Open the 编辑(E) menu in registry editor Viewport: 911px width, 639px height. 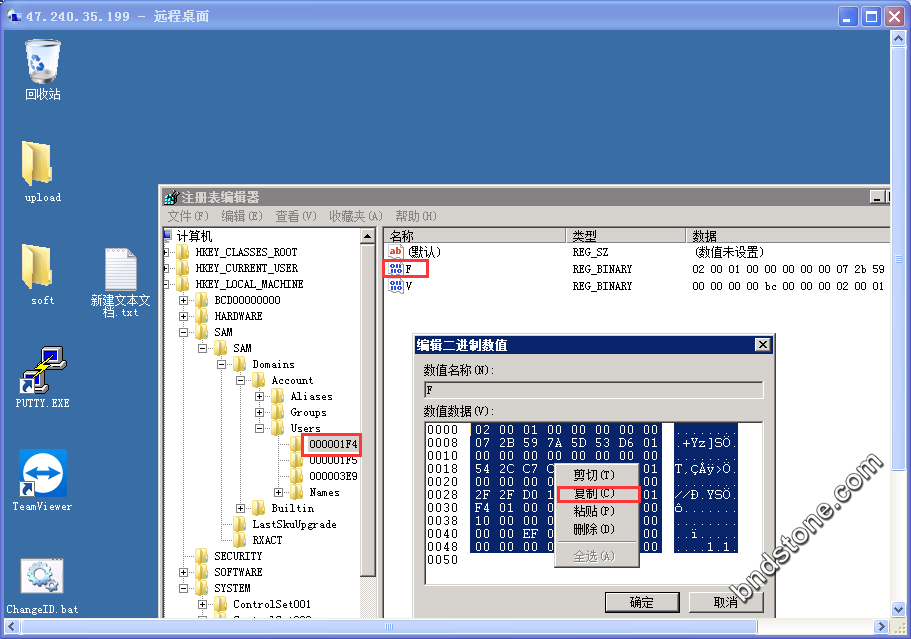click(241, 216)
